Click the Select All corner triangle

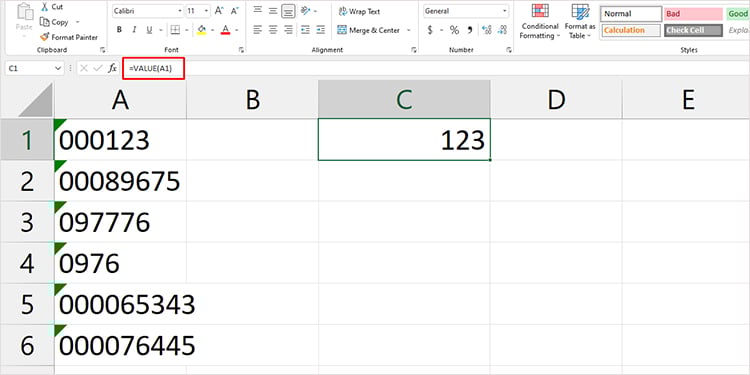[34, 99]
